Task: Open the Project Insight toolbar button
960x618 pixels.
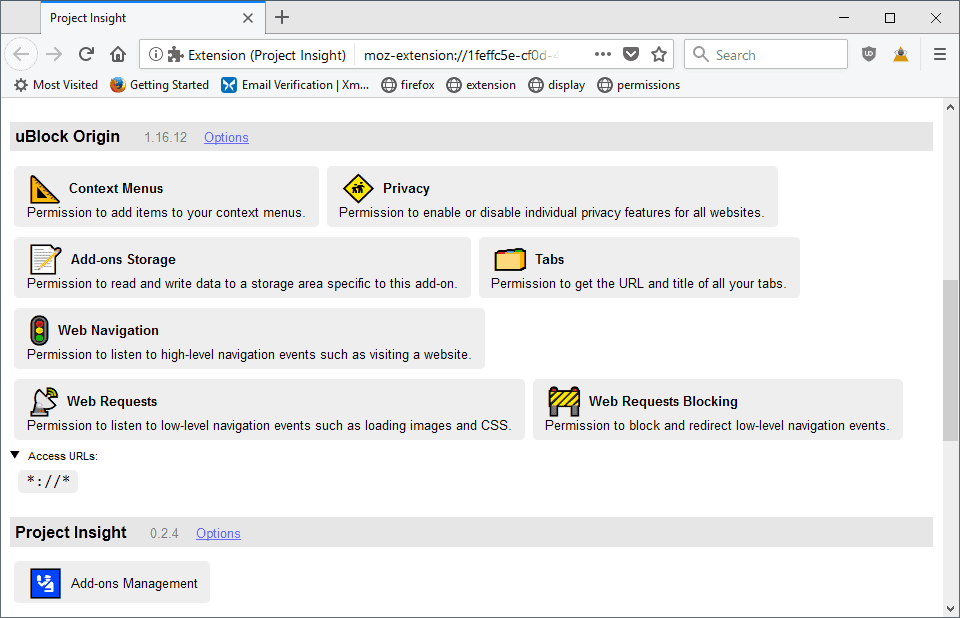Action: 901,55
